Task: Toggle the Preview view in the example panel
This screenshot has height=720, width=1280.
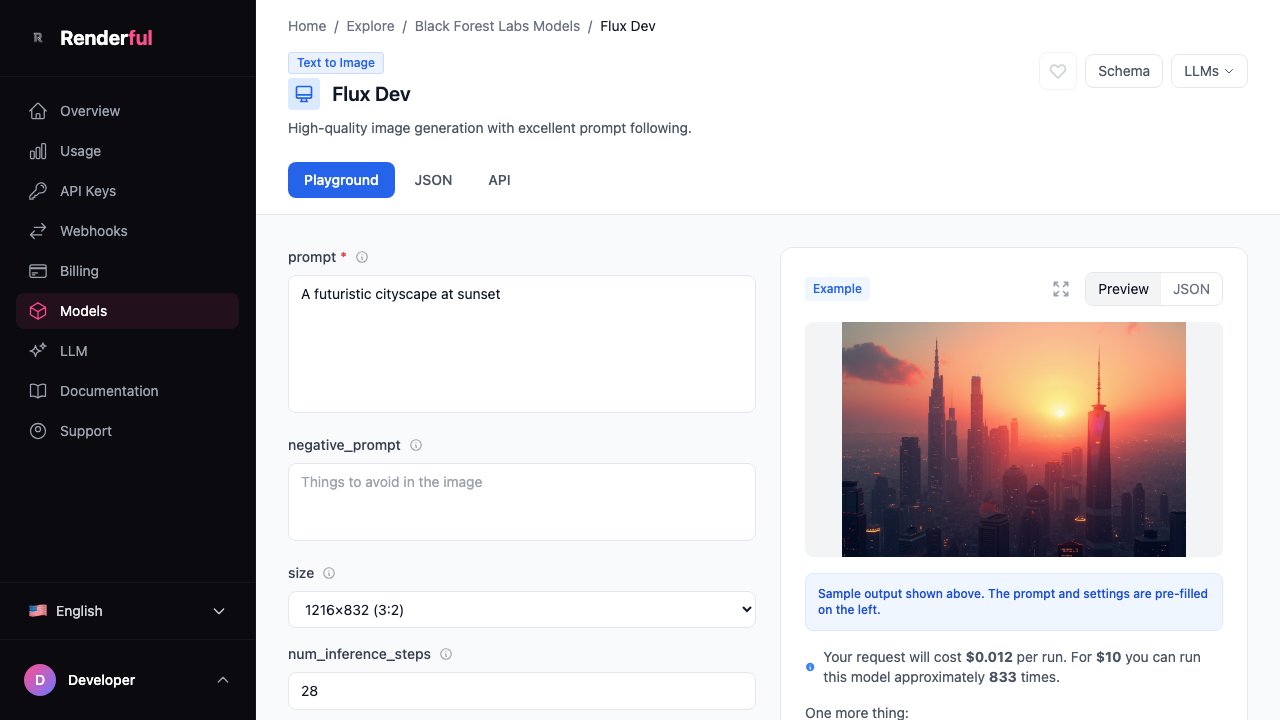Action: click(1123, 289)
